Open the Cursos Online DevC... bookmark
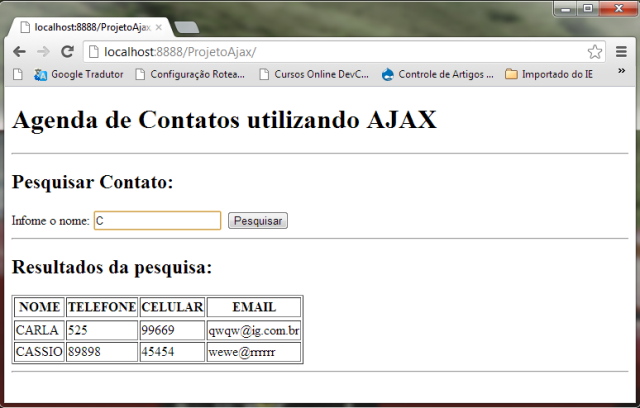 [314, 74]
